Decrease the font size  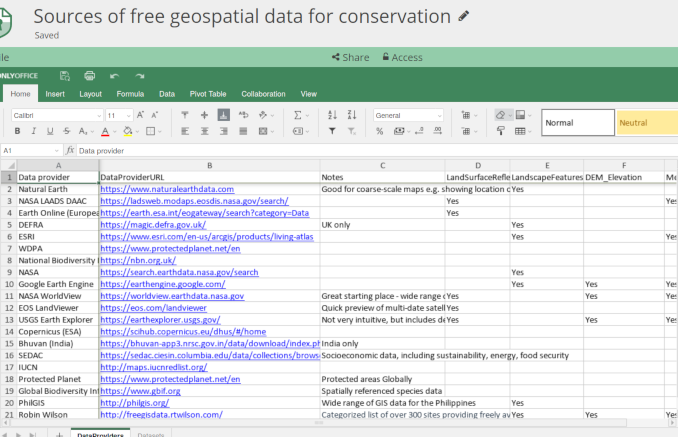click(155, 115)
